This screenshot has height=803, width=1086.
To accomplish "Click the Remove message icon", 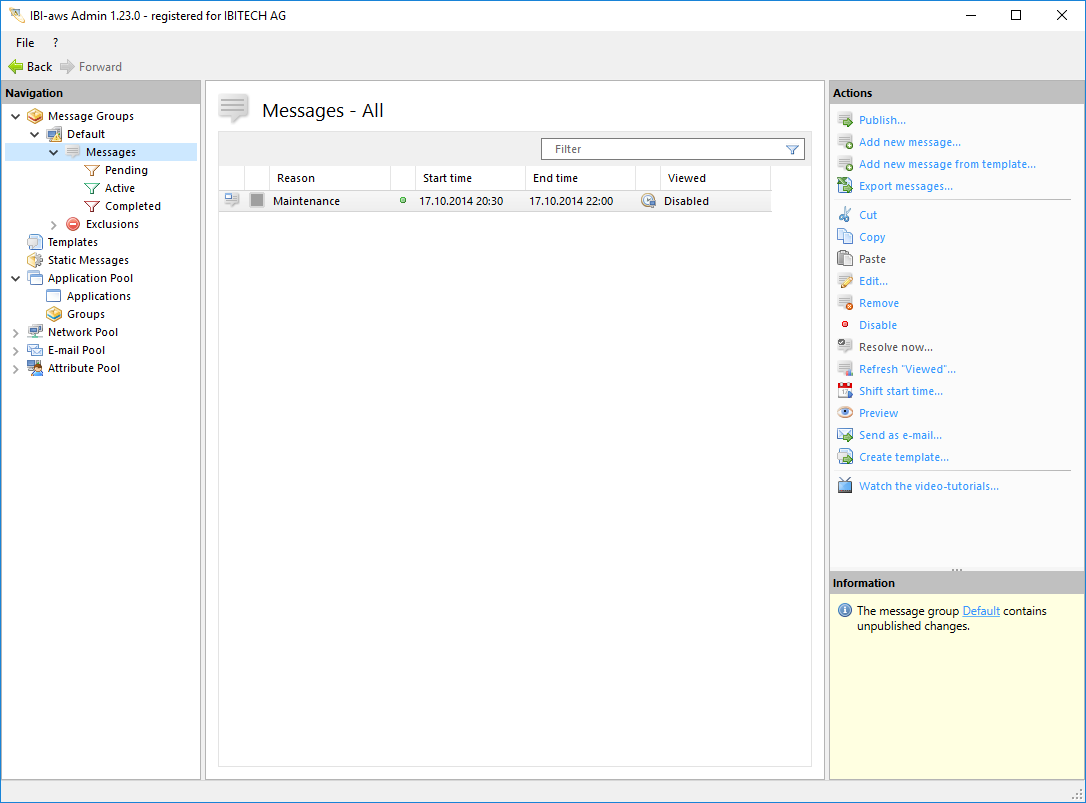I will coord(845,303).
